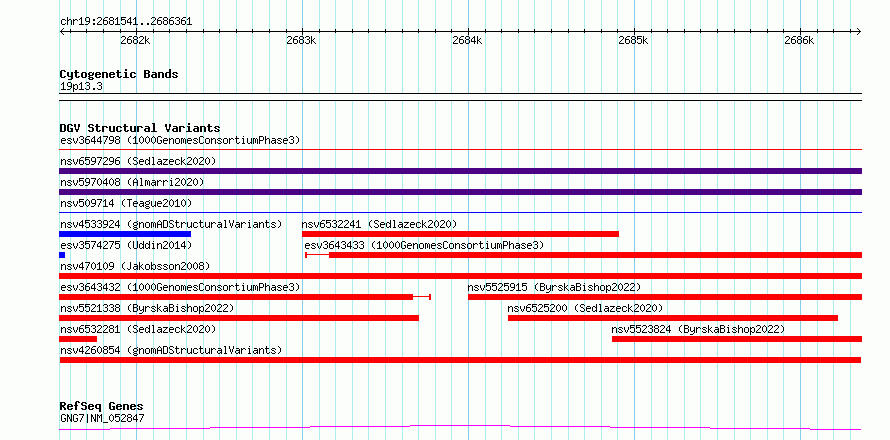Click the 2683k ruler tick label
This screenshot has width=890, height=440.
pos(301,41)
